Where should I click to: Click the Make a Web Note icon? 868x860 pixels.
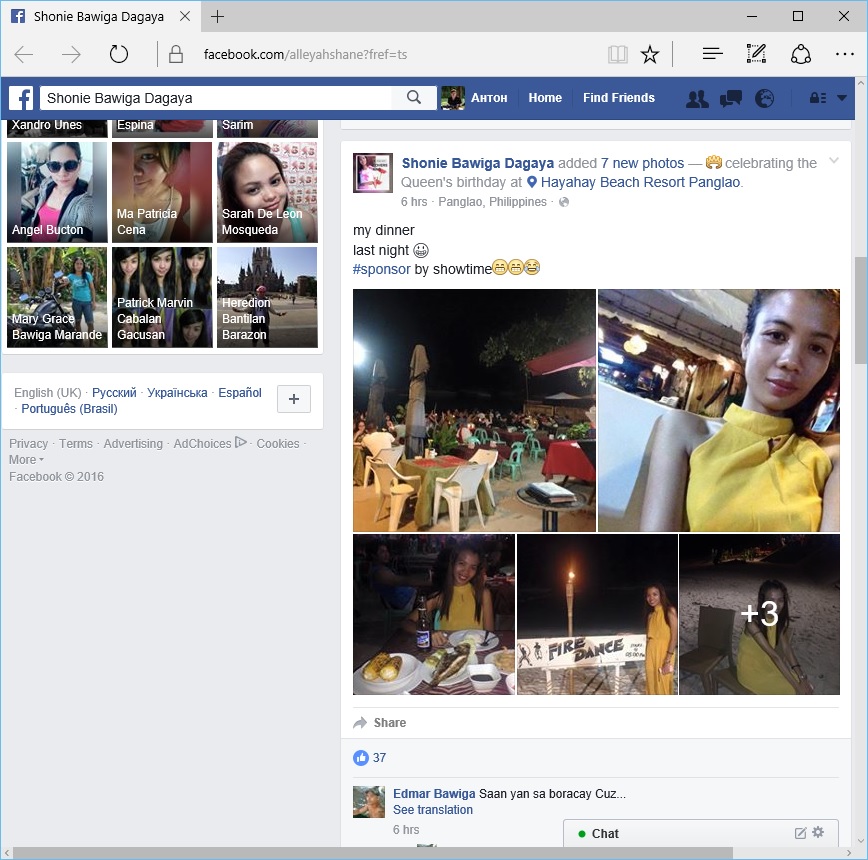pyautogui.click(x=756, y=55)
